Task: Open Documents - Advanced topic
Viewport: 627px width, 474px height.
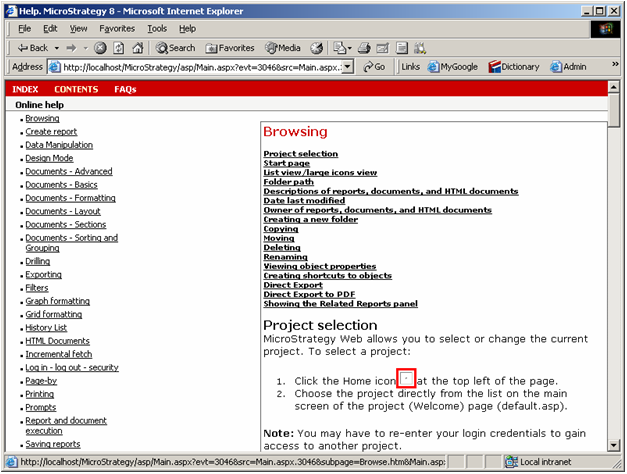Action: pos(69,171)
